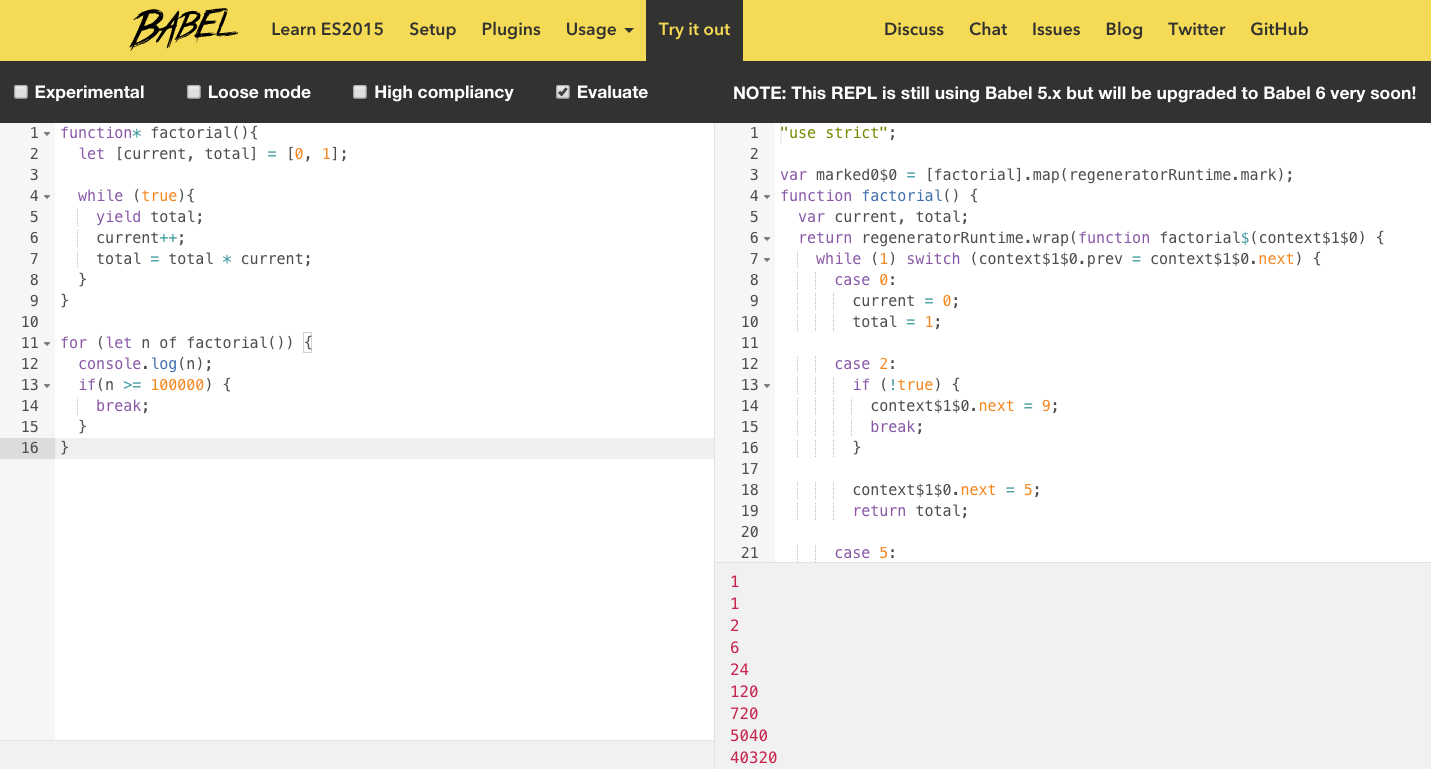Collapse the if block at input line 13
The height and width of the screenshot is (769, 1431).
pos(47,385)
